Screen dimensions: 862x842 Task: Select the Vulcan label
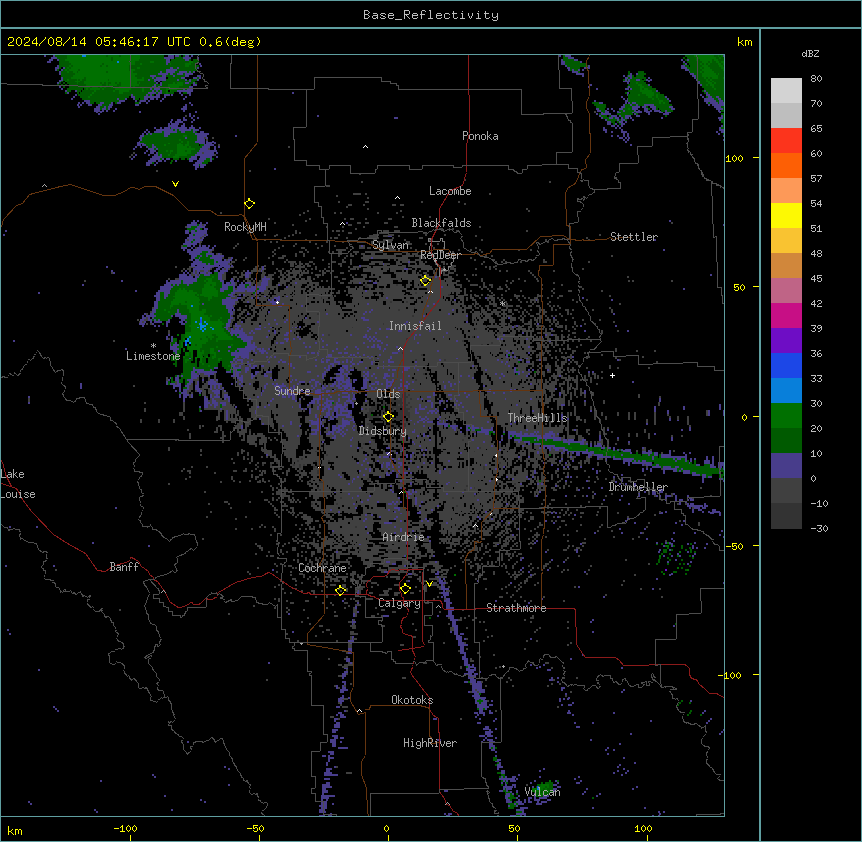click(542, 792)
